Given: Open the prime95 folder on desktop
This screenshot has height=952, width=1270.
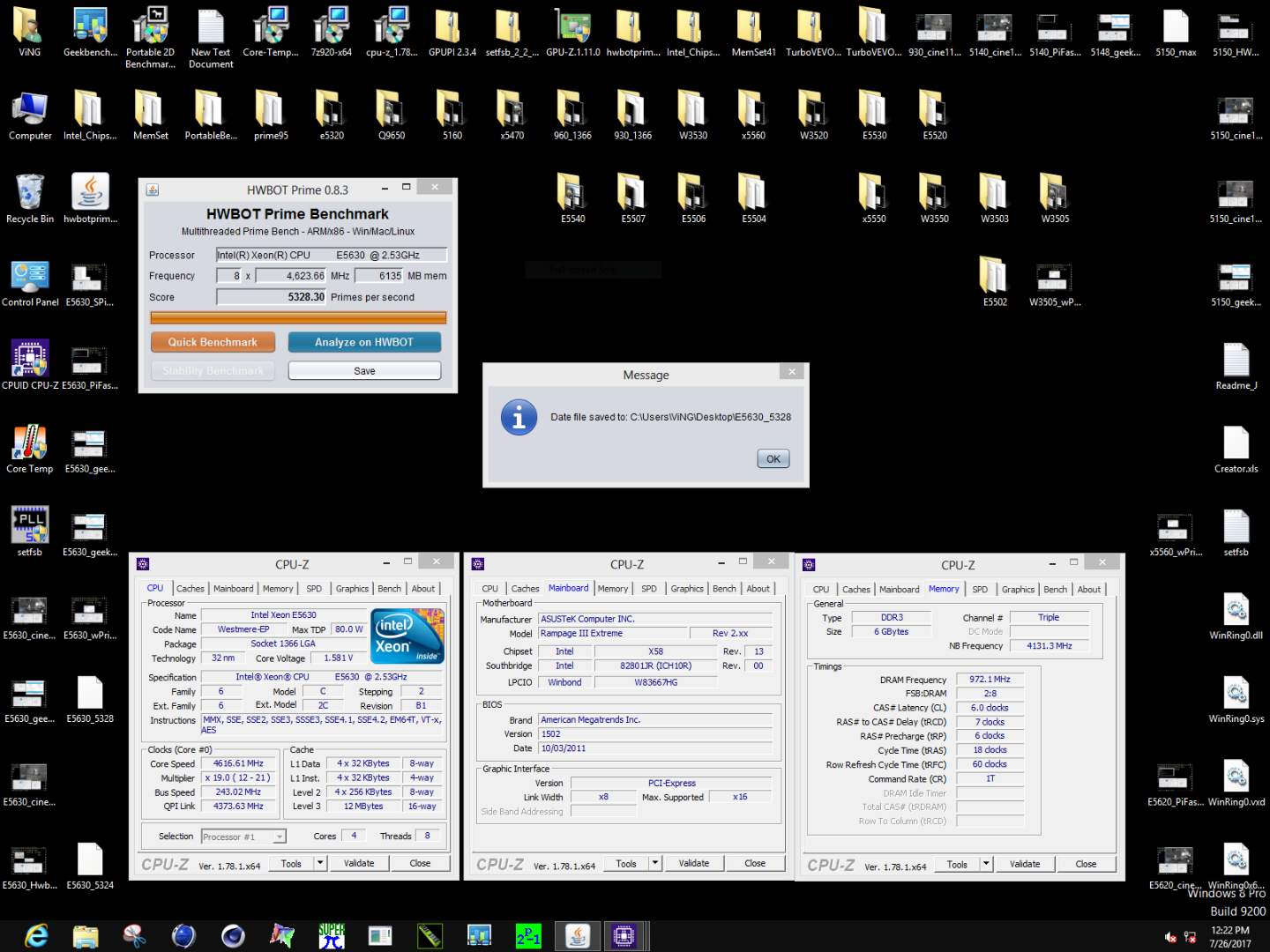Looking at the screenshot, I should (x=271, y=115).
